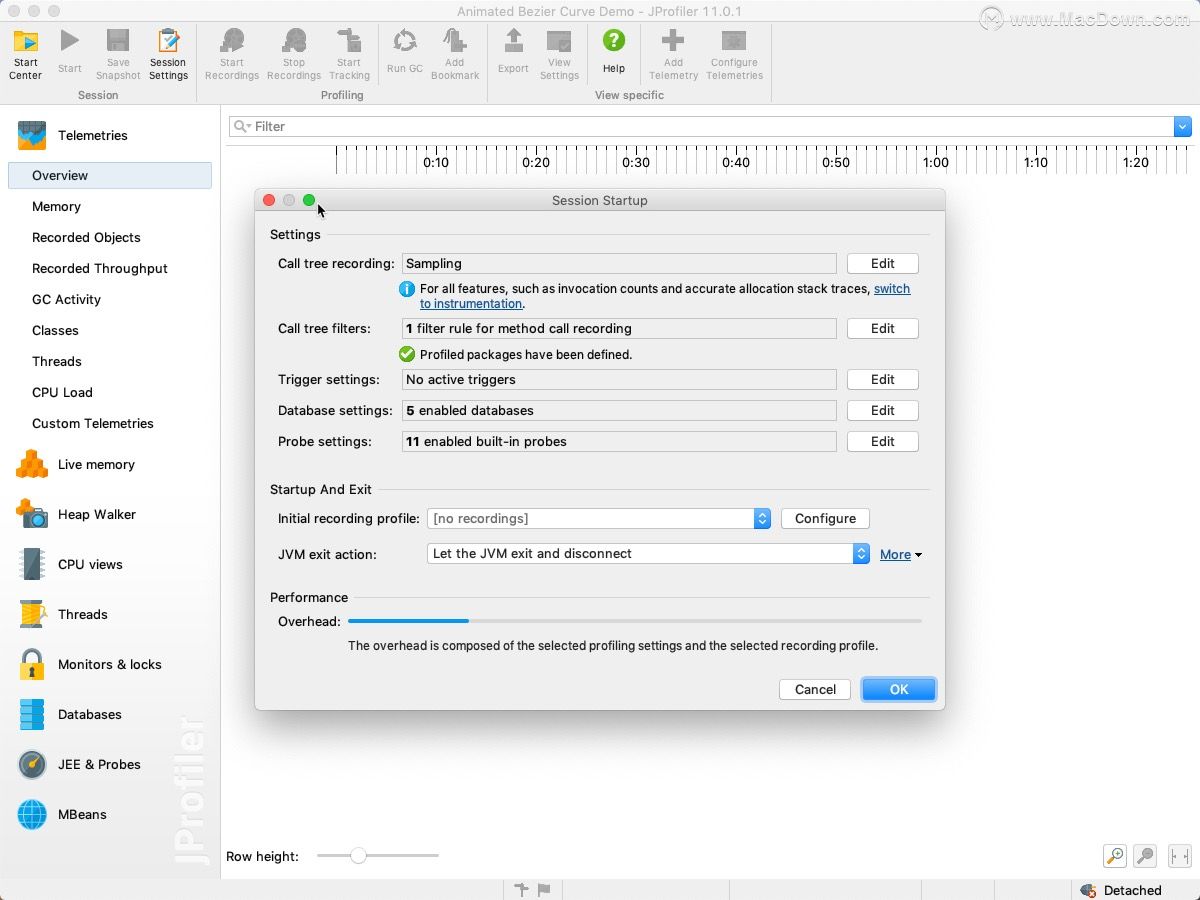Click the Add Bookmark icon

[455, 55]
